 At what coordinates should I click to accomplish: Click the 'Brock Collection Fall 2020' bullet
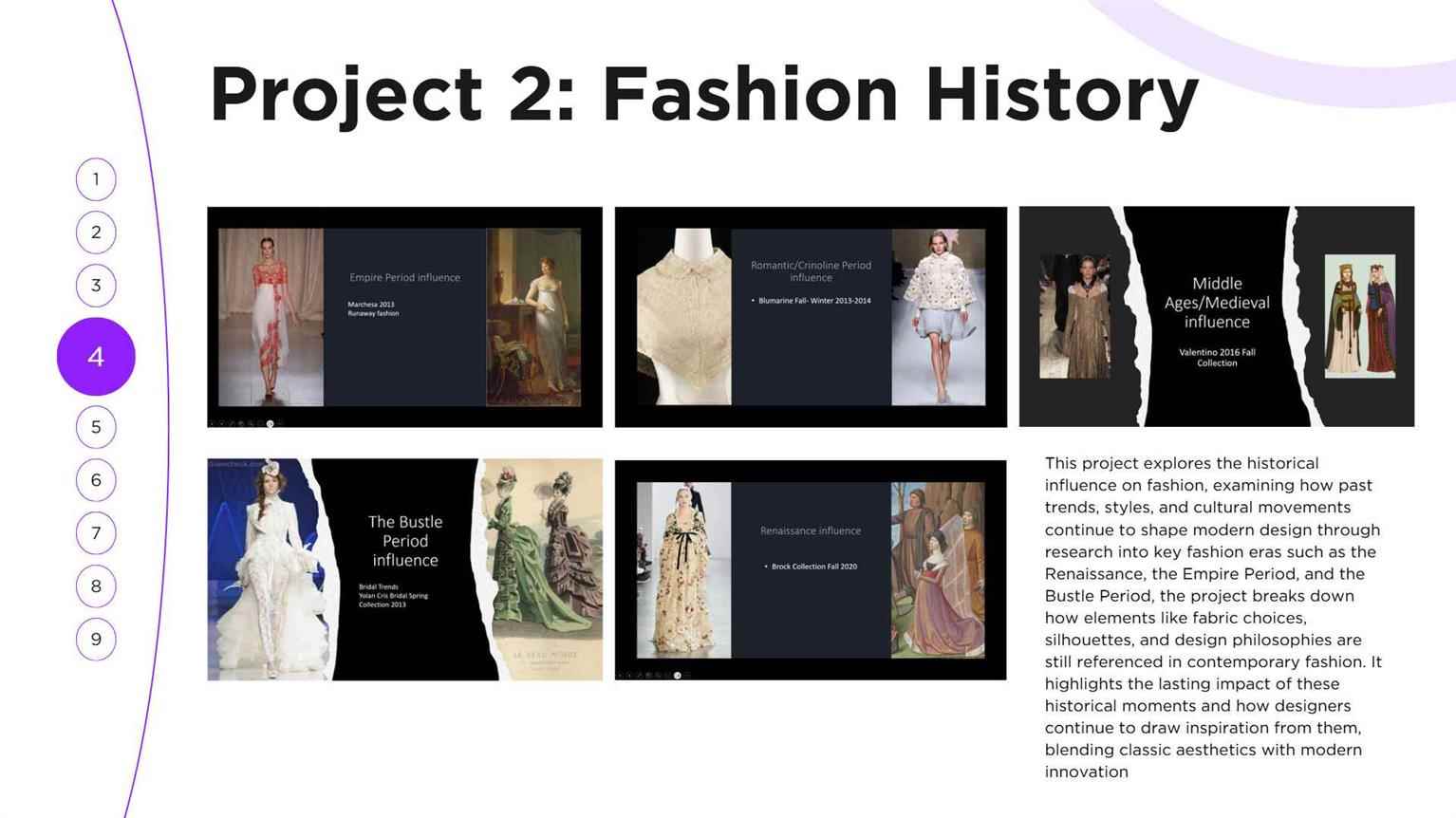[813, 567]
